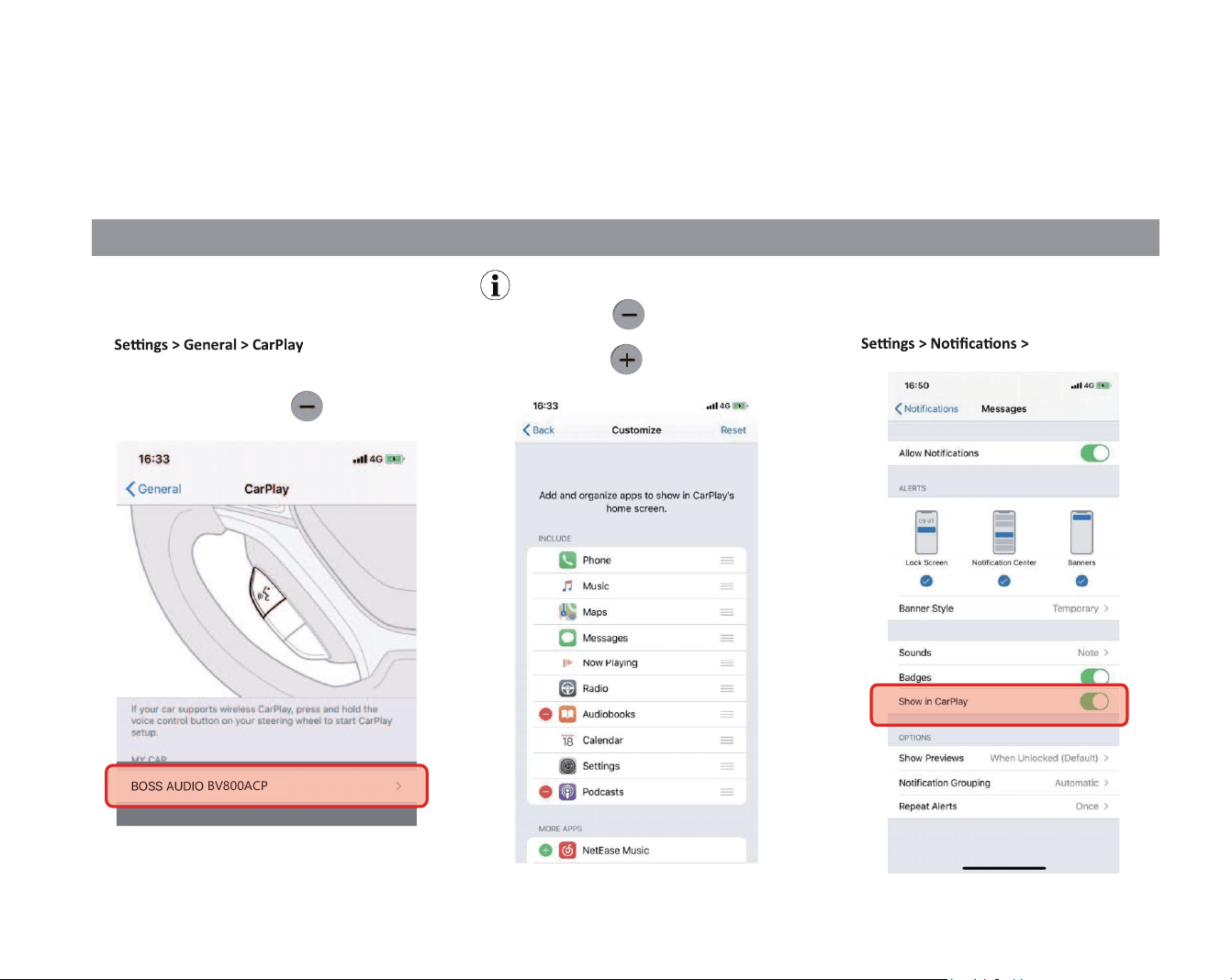Tap the orange Audiobooks app icon
This screenshot has width=1232, height=980.
(x=567, y=714)
